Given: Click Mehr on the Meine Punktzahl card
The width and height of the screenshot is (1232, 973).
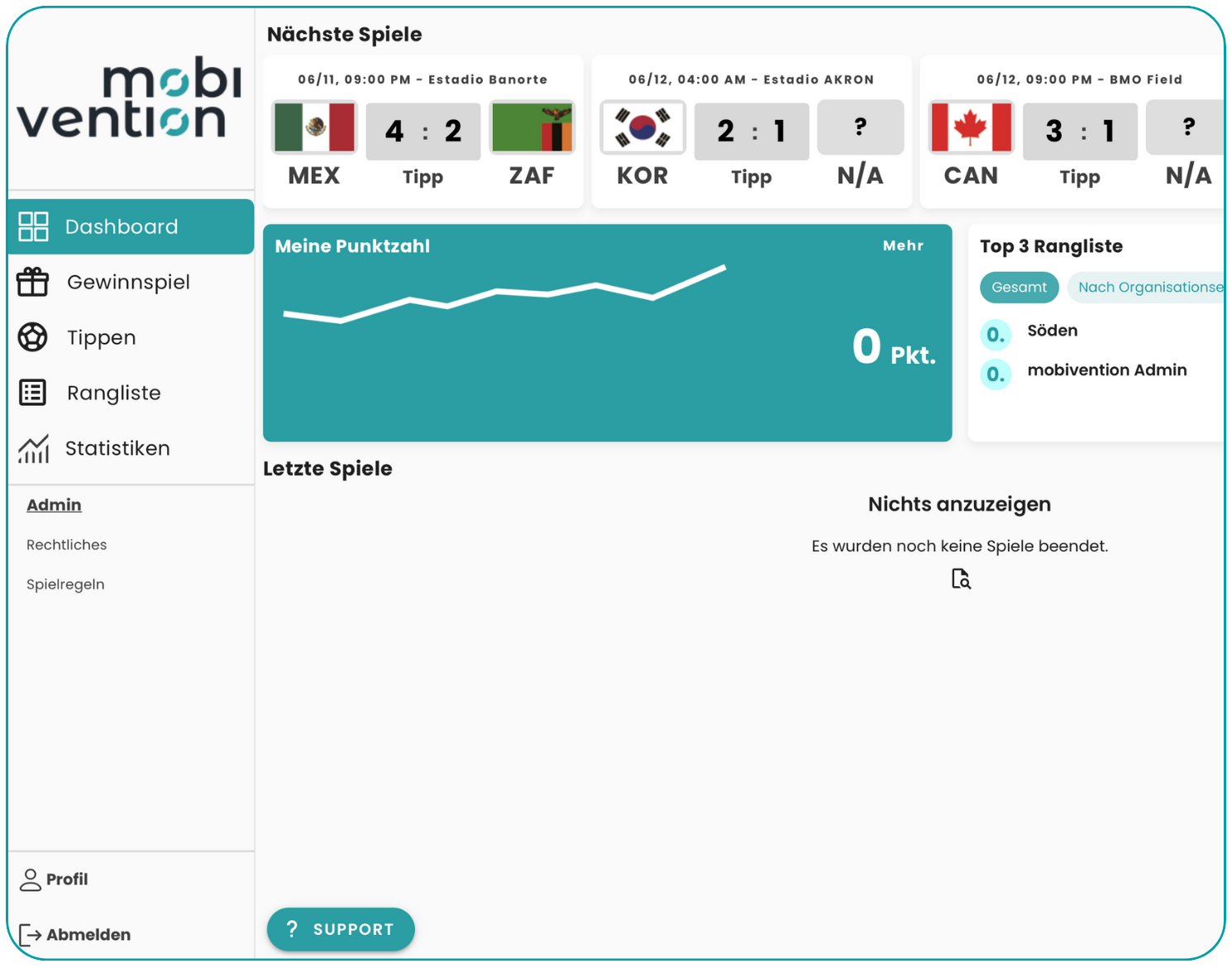Looking at the screenshot, I should pyautogui.click(x=903, y=246).
